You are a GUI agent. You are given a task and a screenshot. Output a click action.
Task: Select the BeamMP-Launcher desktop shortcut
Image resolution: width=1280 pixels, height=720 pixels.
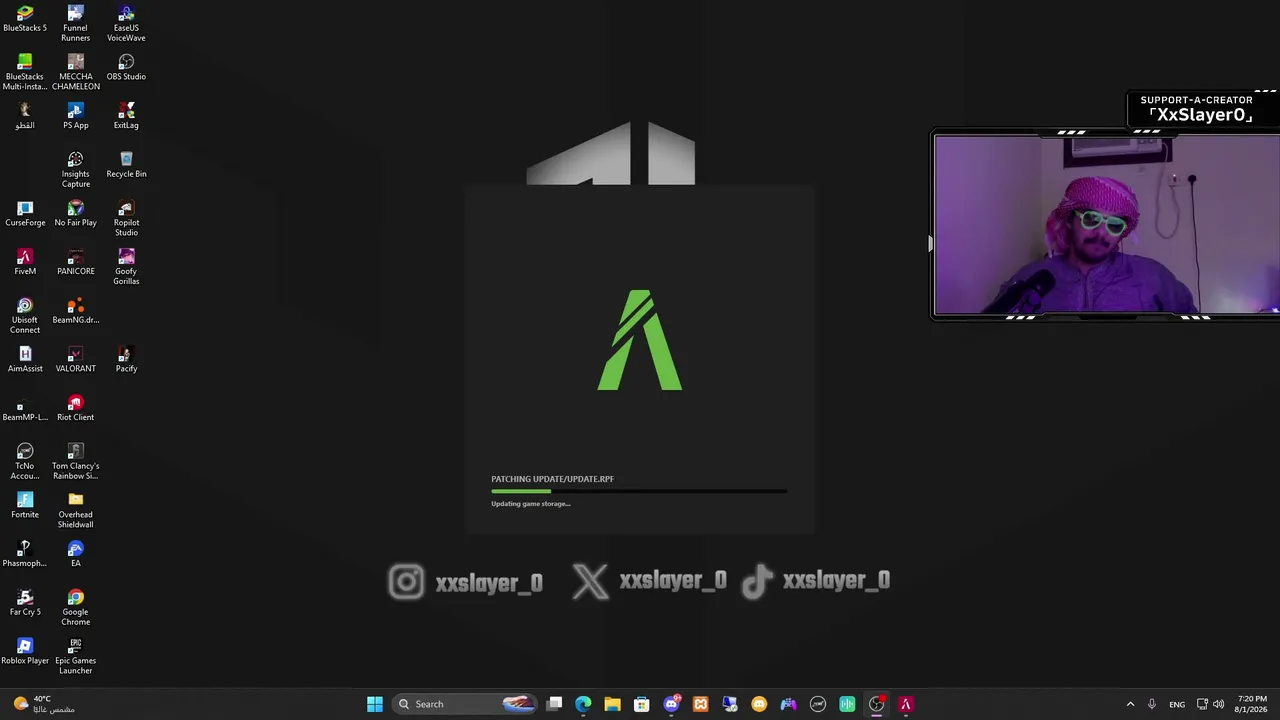coord(25,409)
